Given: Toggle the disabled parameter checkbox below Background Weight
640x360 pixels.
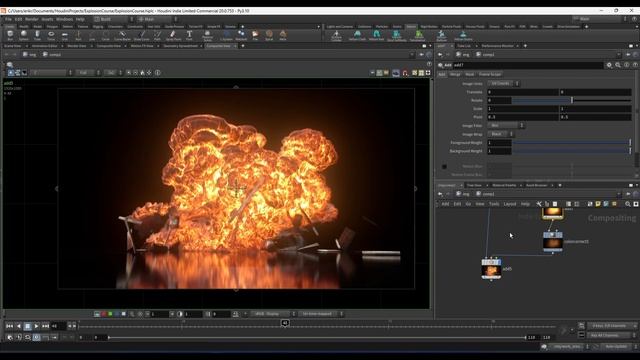Looking at the screenshot, I should [x=444, y=167].
